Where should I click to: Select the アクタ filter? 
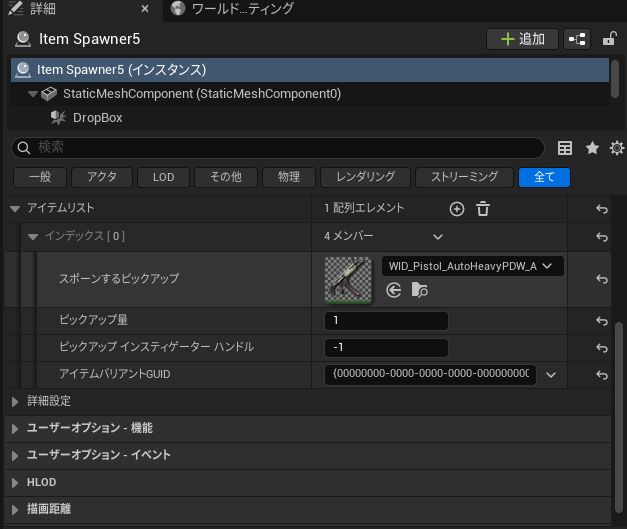tap(102, 177)
